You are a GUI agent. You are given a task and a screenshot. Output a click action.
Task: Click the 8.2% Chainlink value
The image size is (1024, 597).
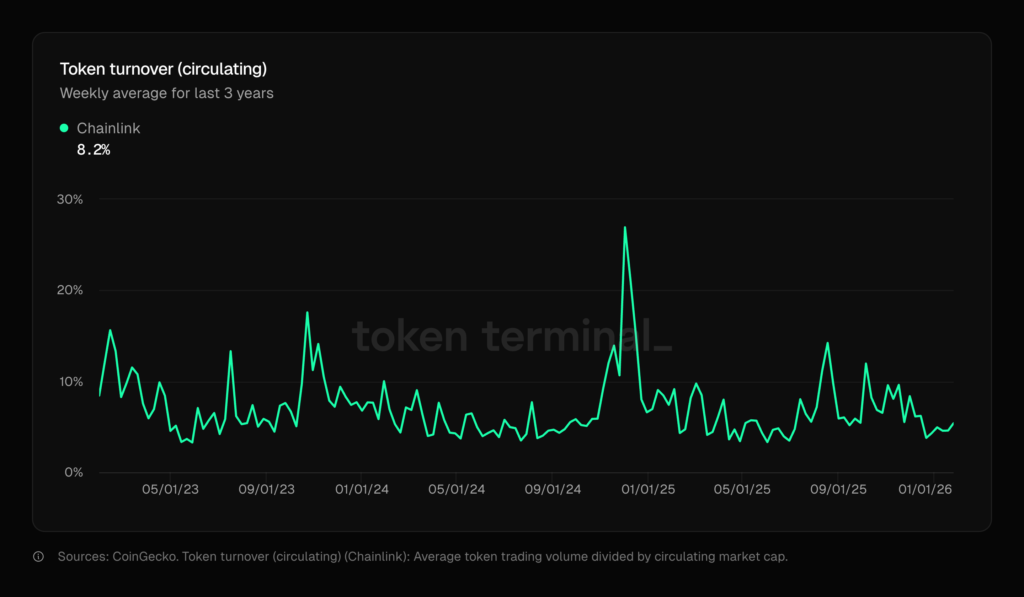point(93,149)
